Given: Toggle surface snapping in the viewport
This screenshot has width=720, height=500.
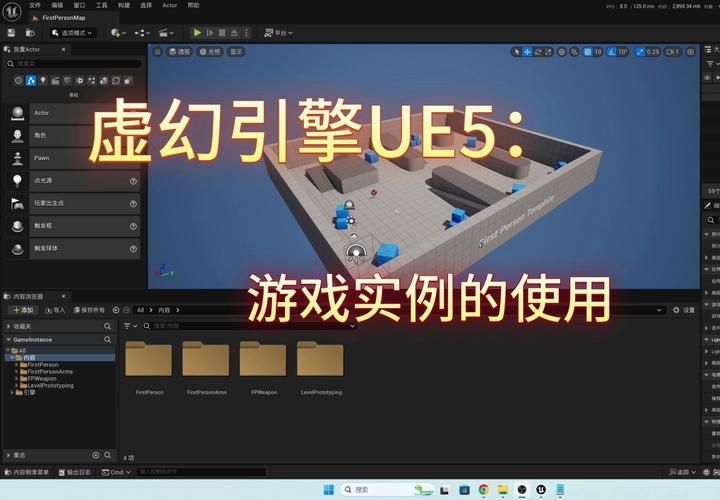Looking at the screenshot, I should 574,52.
